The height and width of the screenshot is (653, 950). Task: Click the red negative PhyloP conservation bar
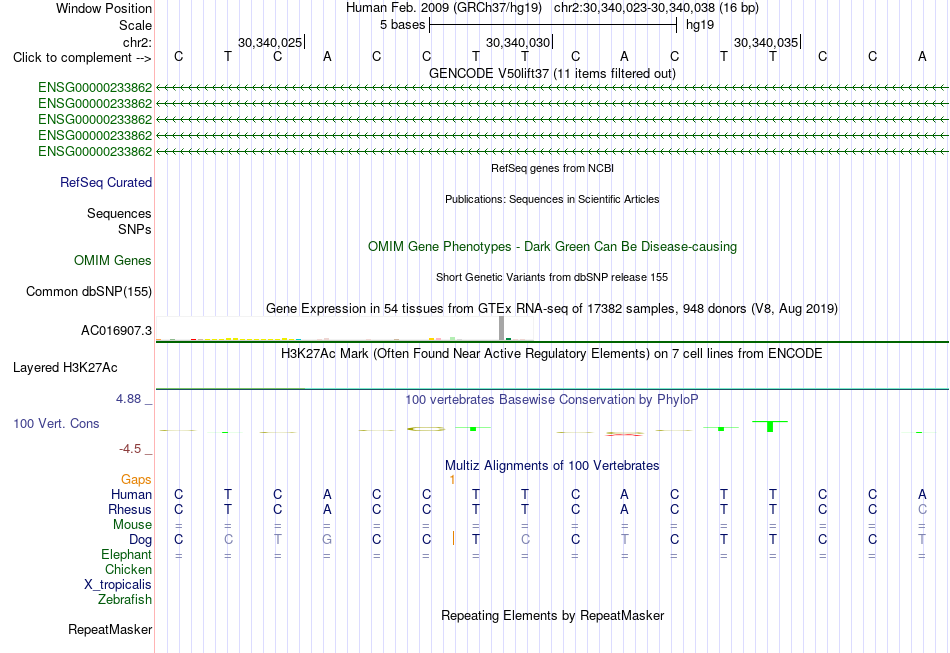coord(624,434)
